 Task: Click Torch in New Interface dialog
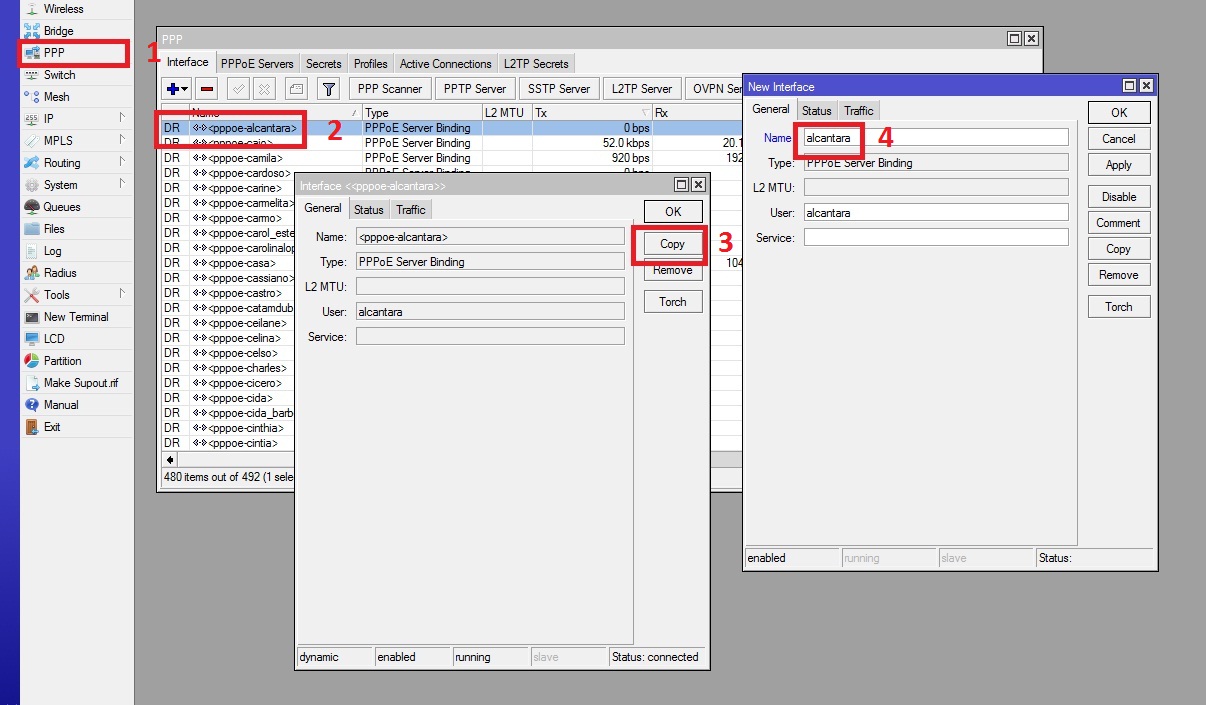coord(1119,307)
